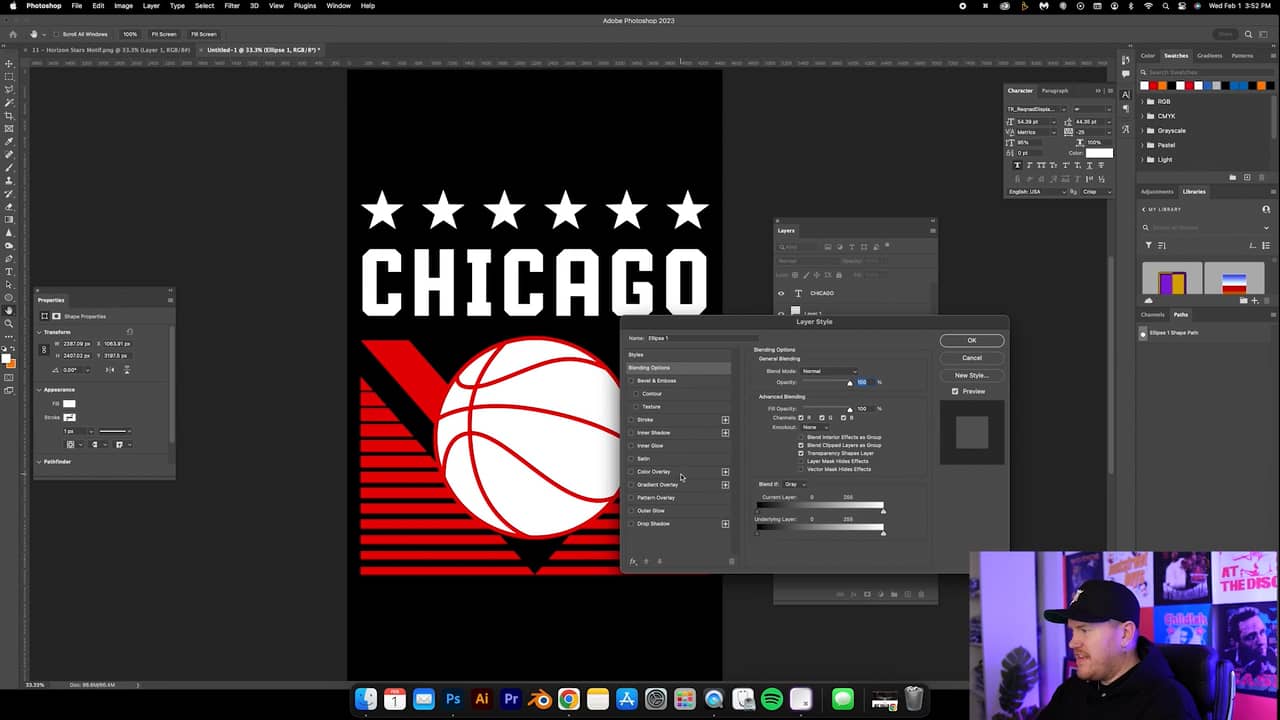
Task: Select the Crop tool
Action: (9, 116)
